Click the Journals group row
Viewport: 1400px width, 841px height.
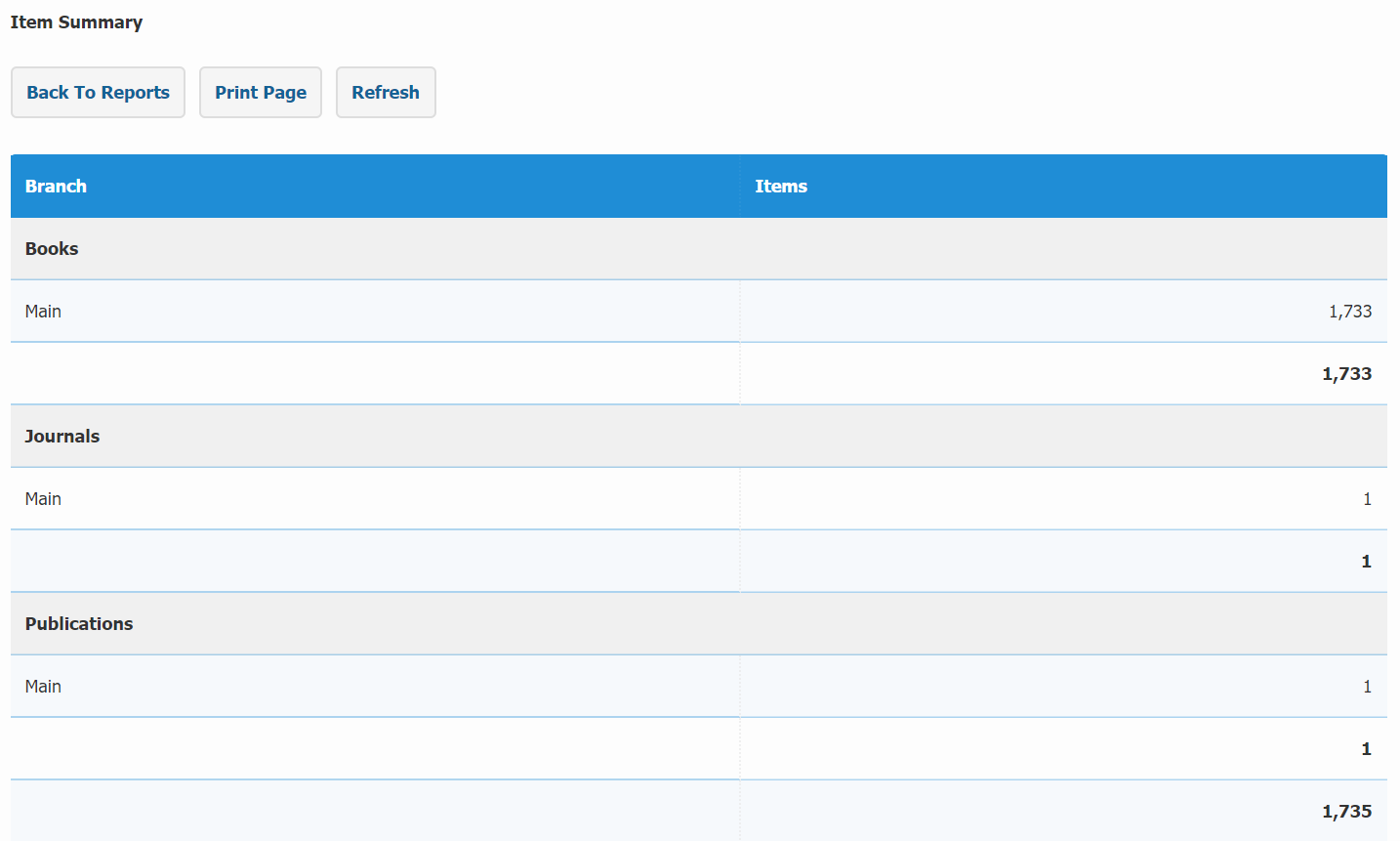tap(699, 437)
